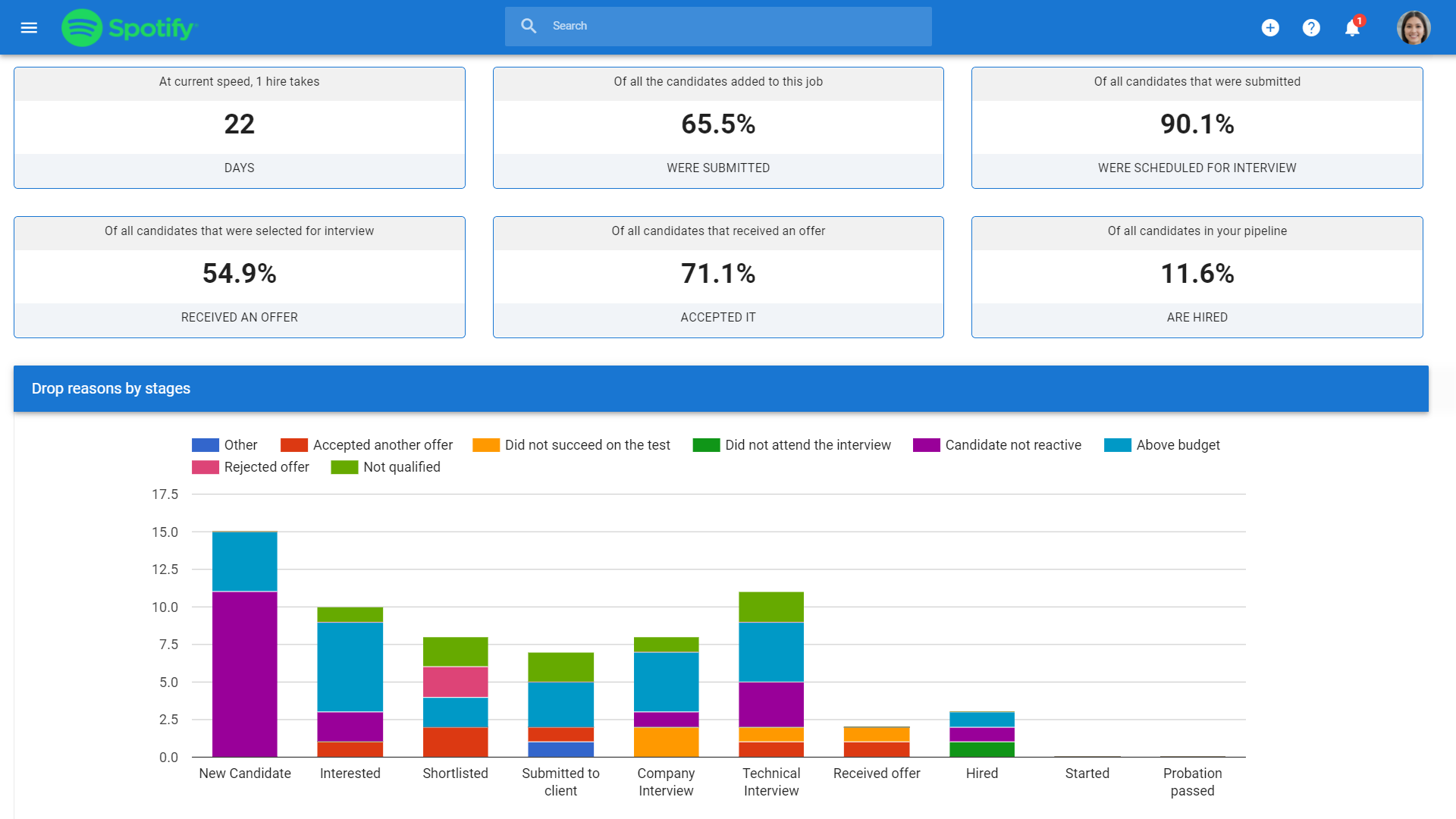The width and height of the screenshot is (1456, 819).
Task: Toggle Did not succeed on the test legend
Action: [572, 445]
